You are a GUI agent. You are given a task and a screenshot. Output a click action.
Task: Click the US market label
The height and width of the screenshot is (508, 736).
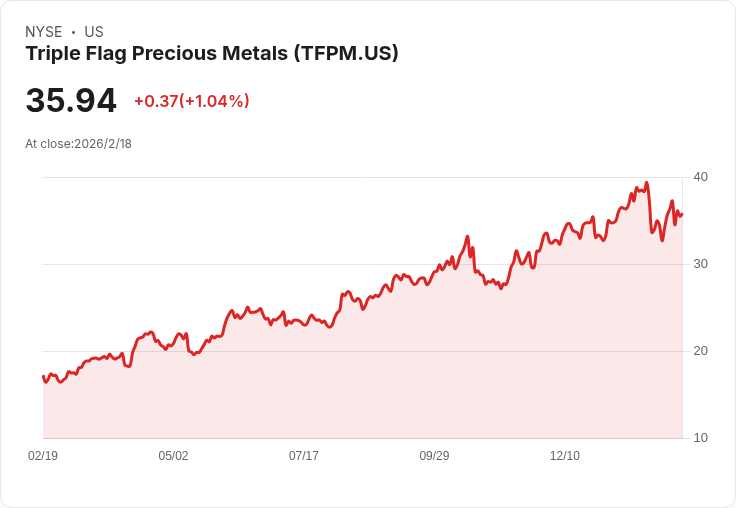pyautogui.click(x=94, y=32)
